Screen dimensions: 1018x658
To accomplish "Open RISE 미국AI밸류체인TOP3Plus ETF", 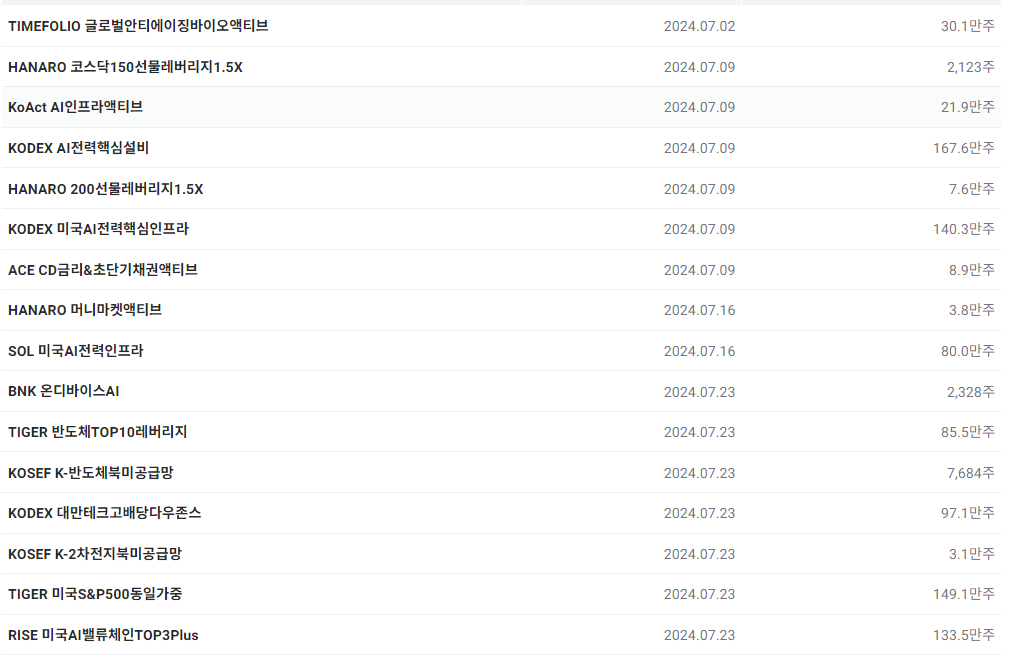I will tap(103, 635).
